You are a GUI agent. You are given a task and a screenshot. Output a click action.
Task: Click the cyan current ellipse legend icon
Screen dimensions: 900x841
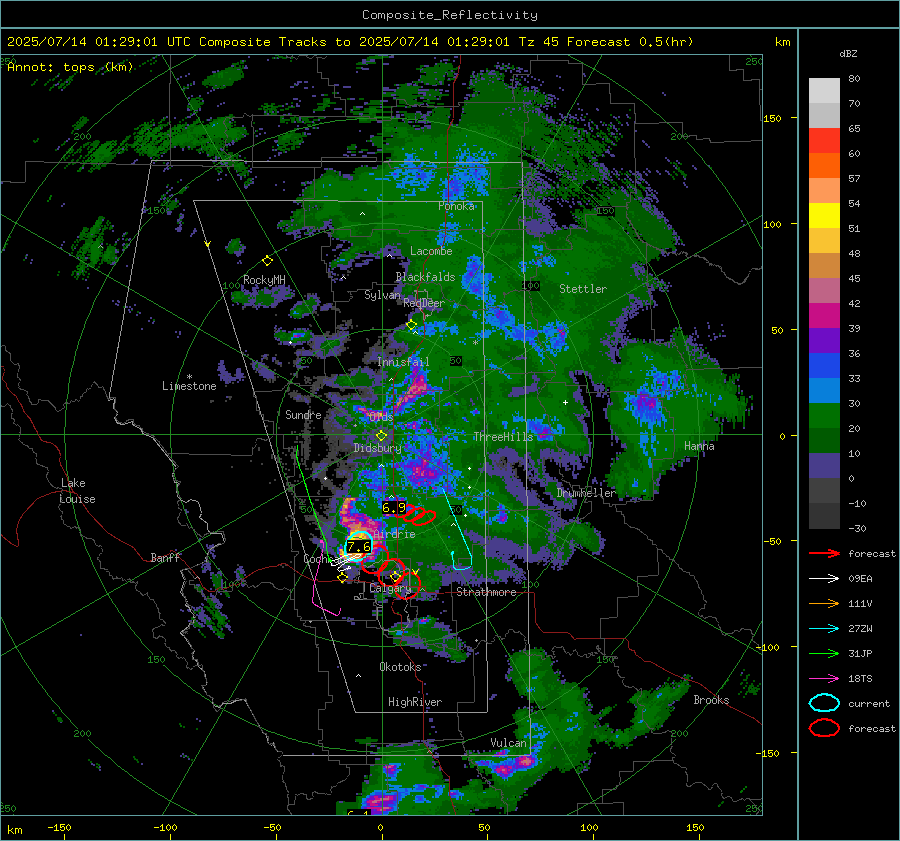pos(824,703)
